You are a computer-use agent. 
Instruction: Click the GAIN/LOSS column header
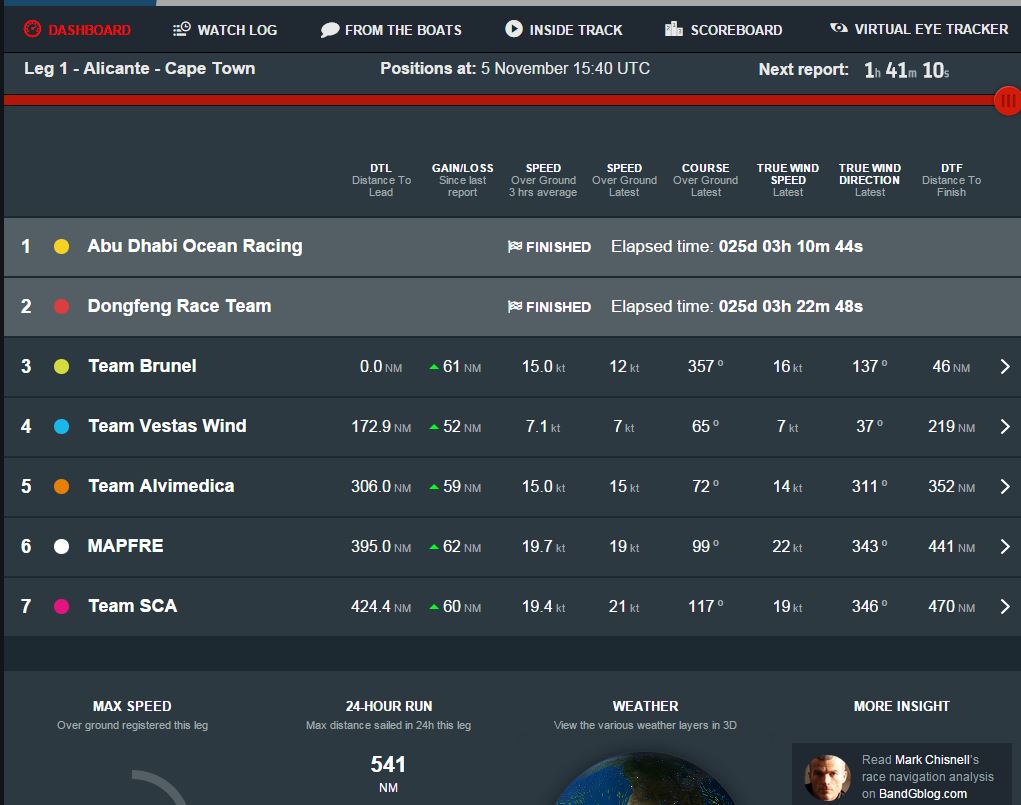point(462,180)
